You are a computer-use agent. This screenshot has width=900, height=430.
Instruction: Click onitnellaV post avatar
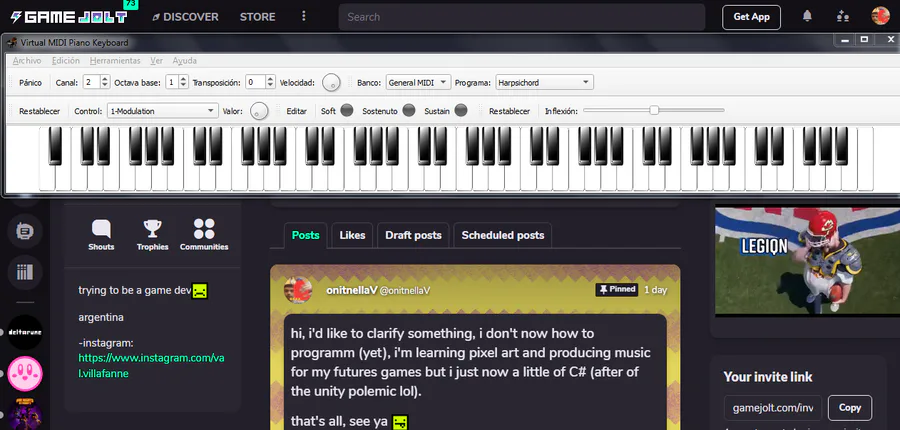click(298, 290)
